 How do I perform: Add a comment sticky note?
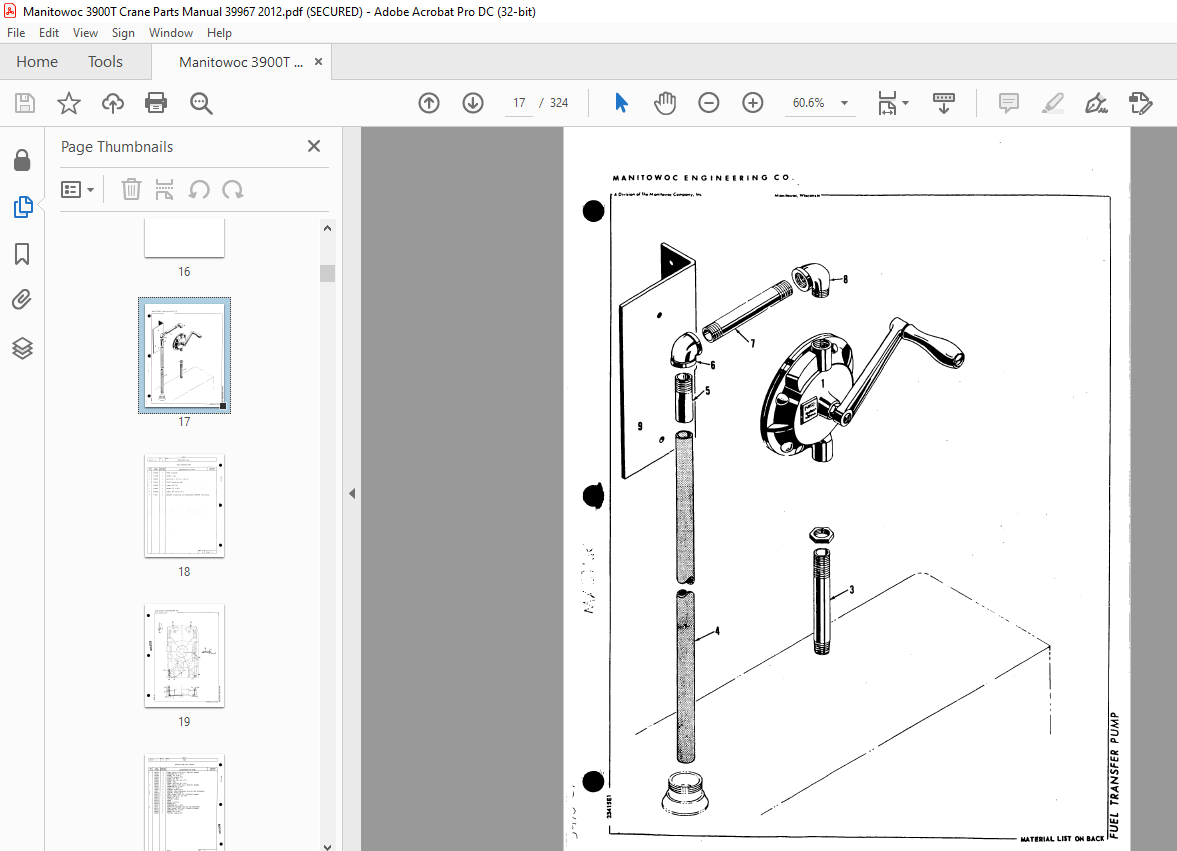click(x=1009, y=103)
